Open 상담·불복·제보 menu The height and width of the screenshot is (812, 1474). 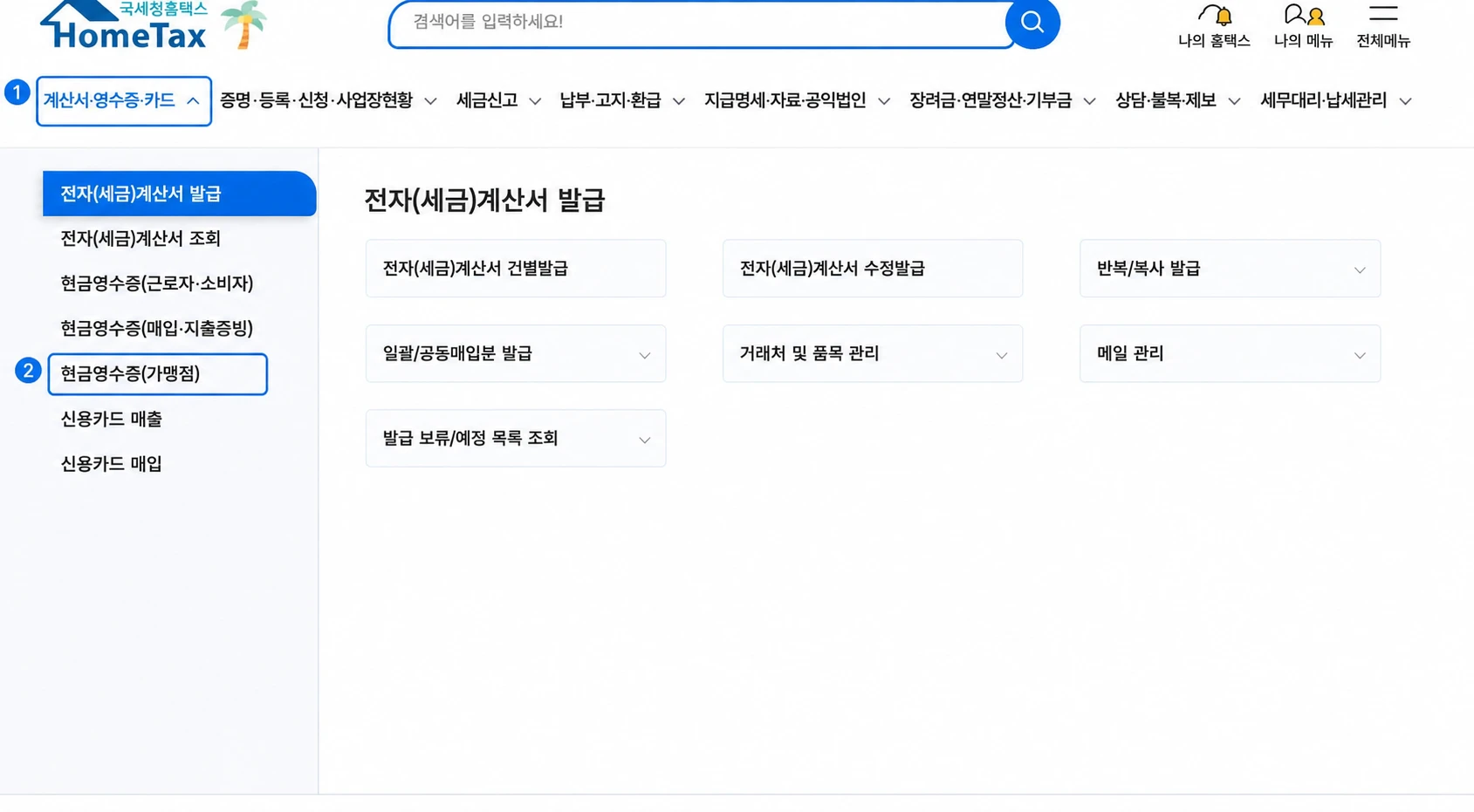point(1178,101)
